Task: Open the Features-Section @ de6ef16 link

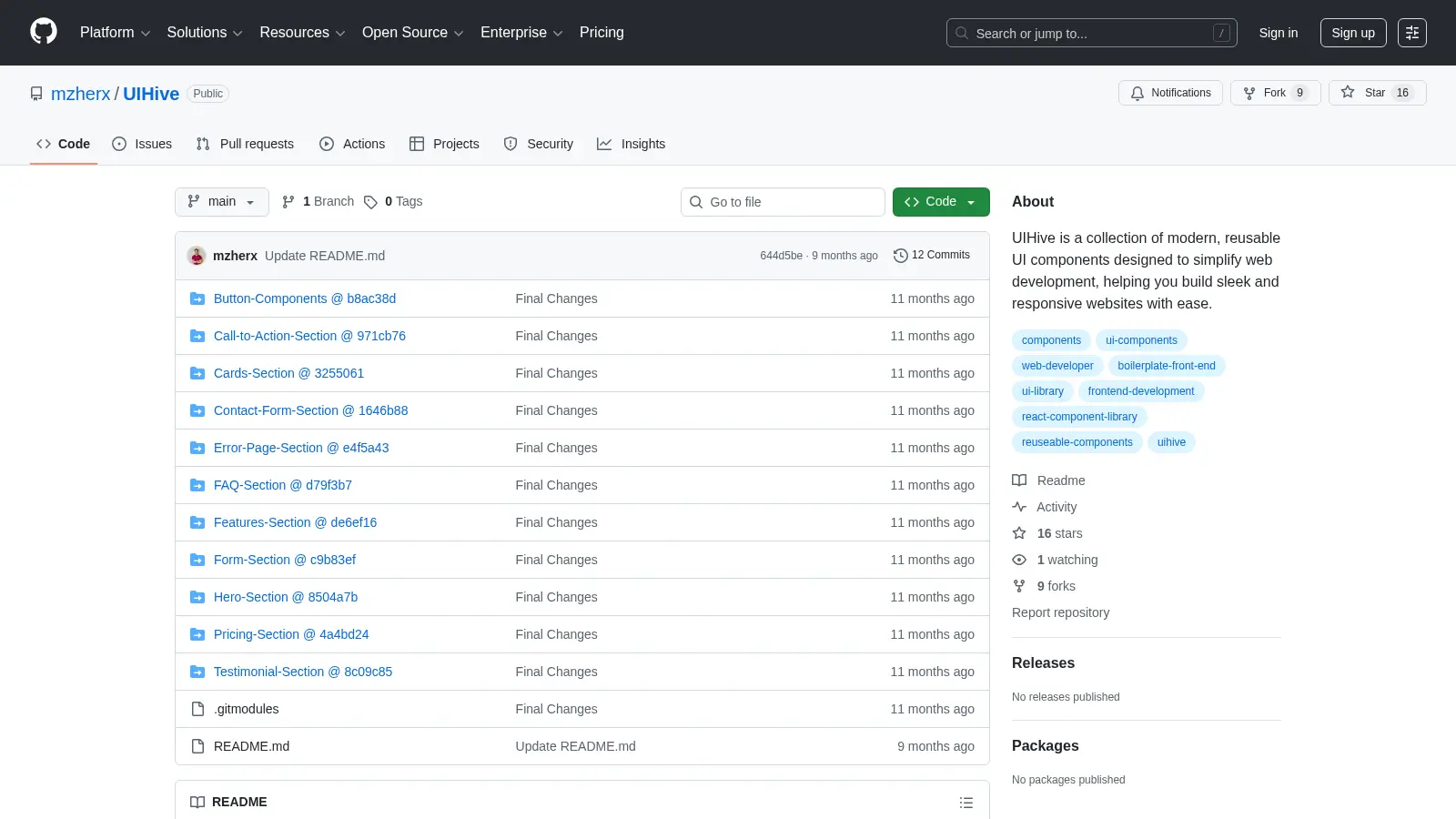Action: tap(295, 522)
